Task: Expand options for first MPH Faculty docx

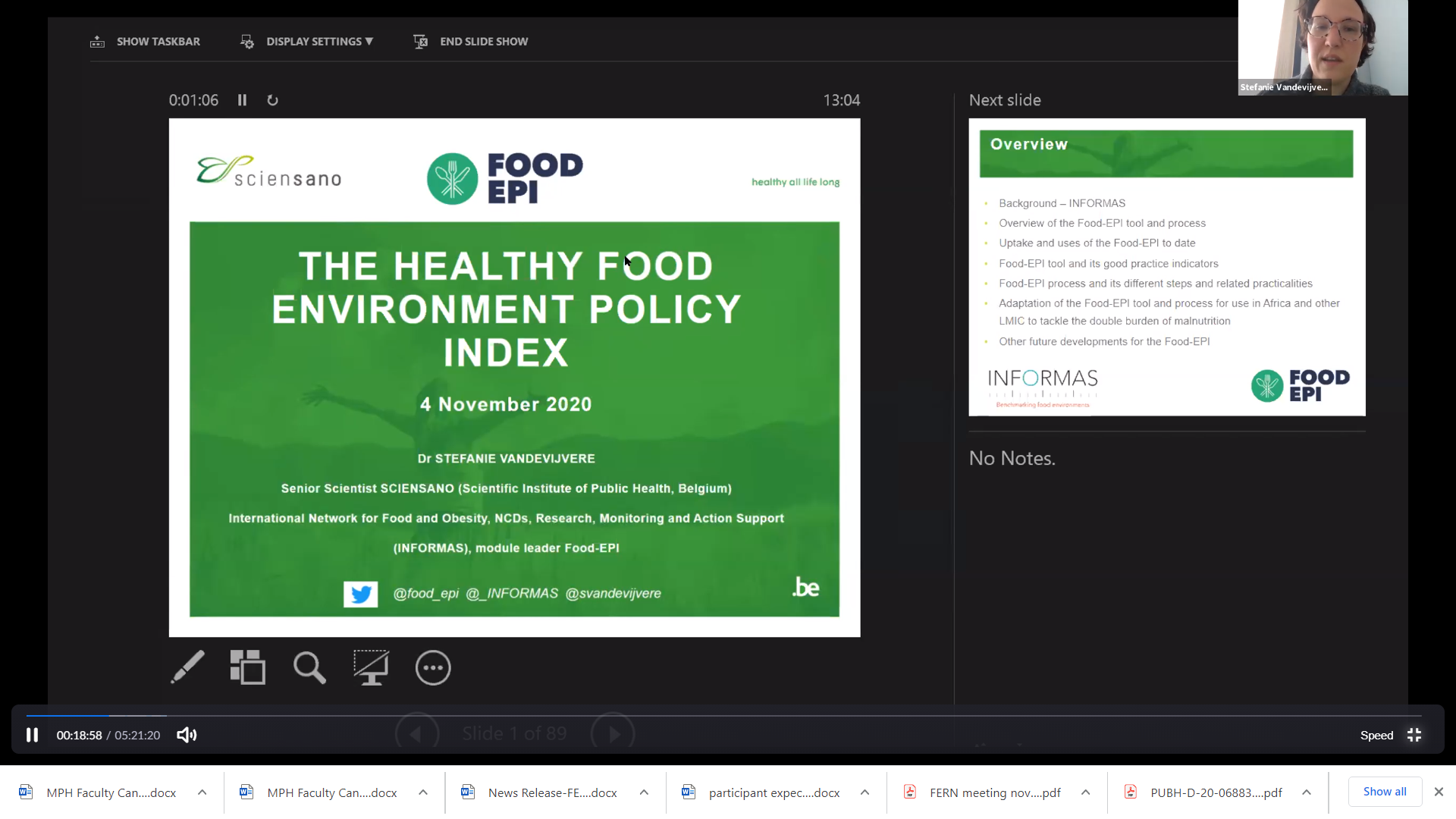Action: [202, 792]
